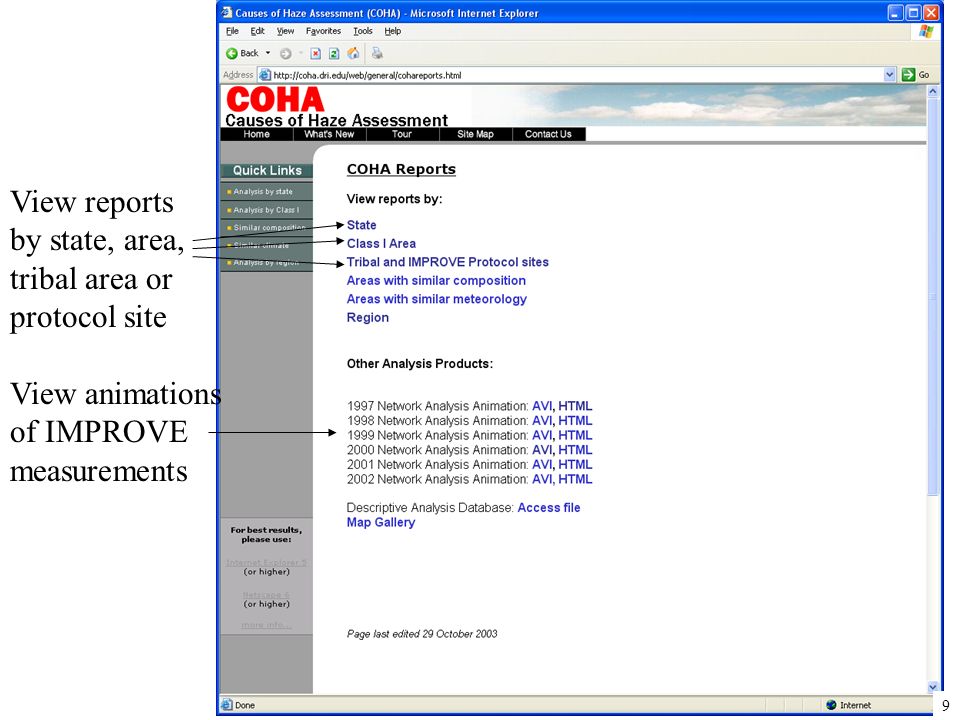Click the vertical scrollbar thumb
Screen dimensions: 960x720
tap(932, 296)
